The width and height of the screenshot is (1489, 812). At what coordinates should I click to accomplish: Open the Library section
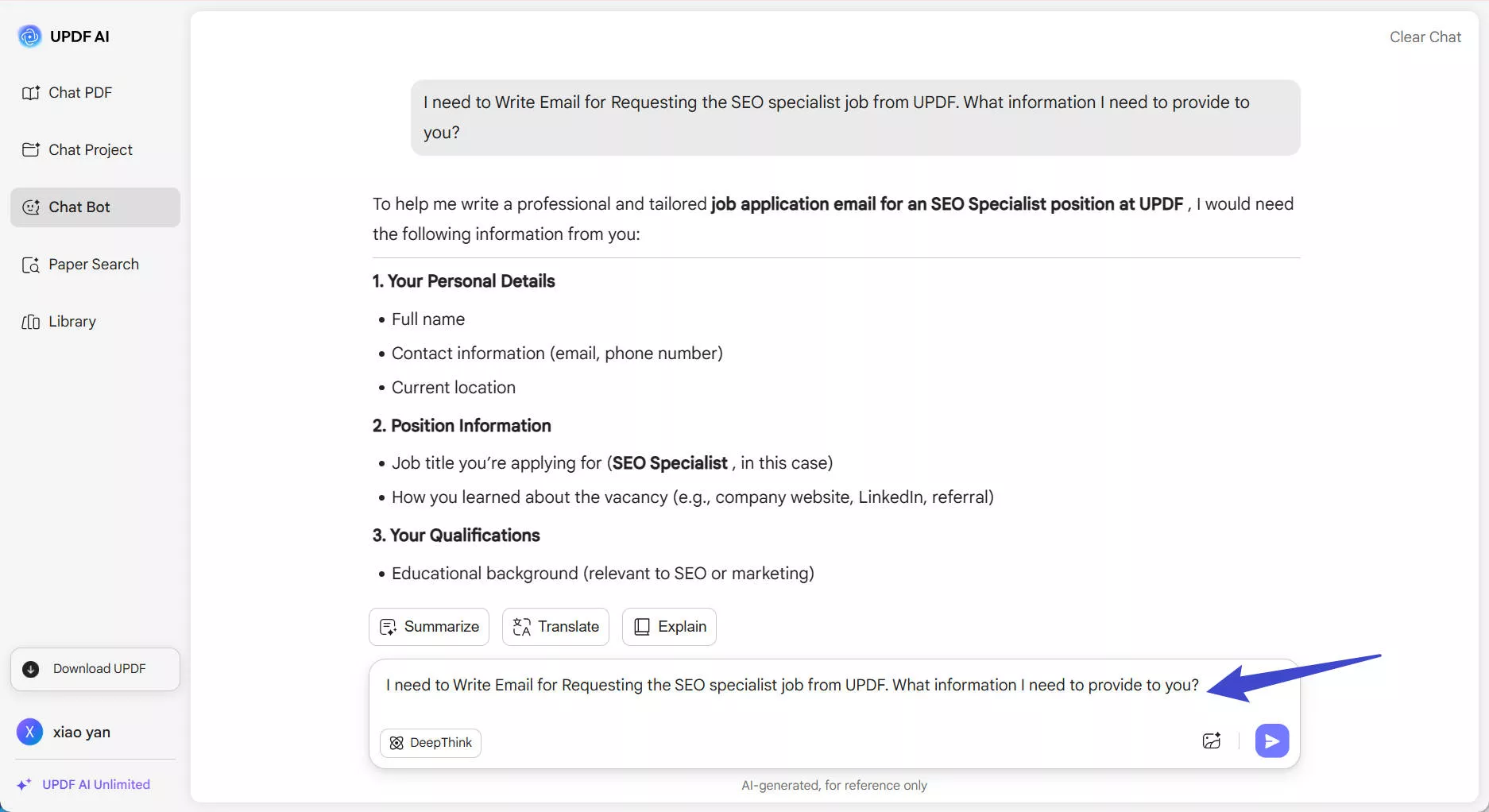[x=72, y=321]
